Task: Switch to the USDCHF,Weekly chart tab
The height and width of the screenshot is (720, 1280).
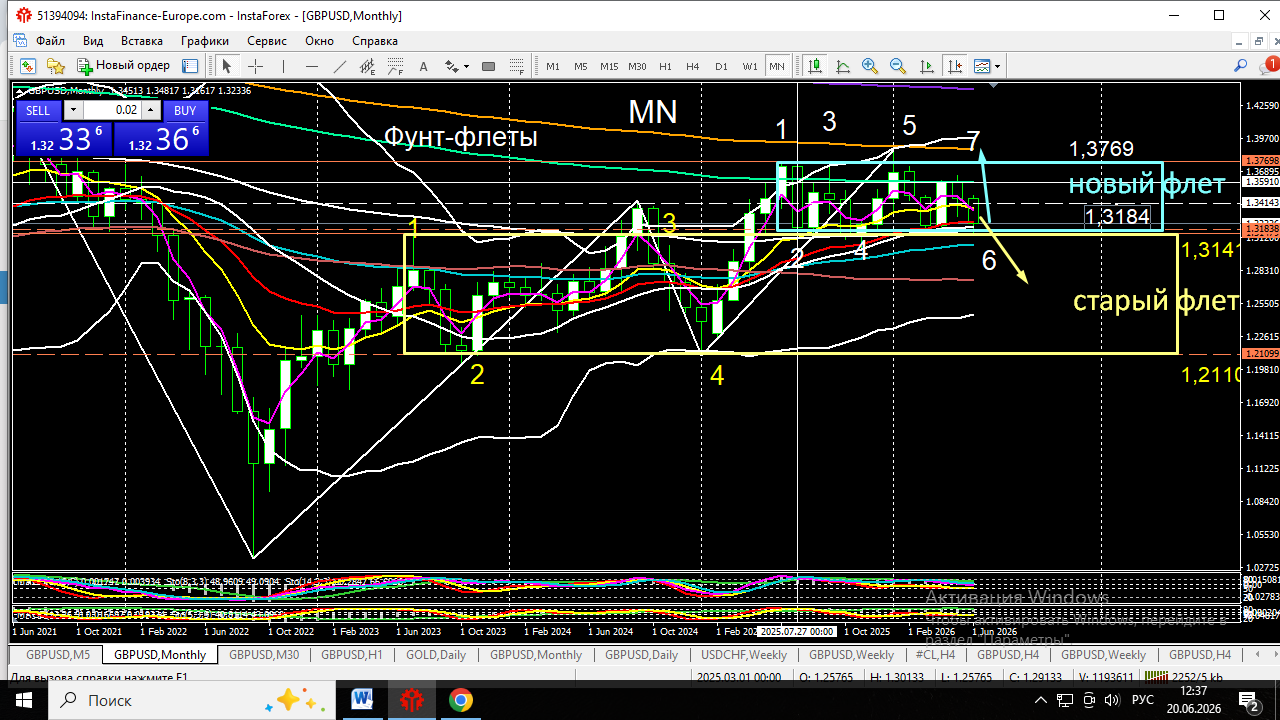Action: [x=744, y=655]
